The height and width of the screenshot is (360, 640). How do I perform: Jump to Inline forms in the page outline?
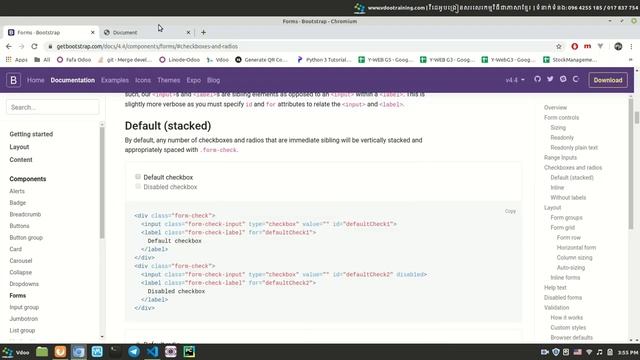pos(565,278)
